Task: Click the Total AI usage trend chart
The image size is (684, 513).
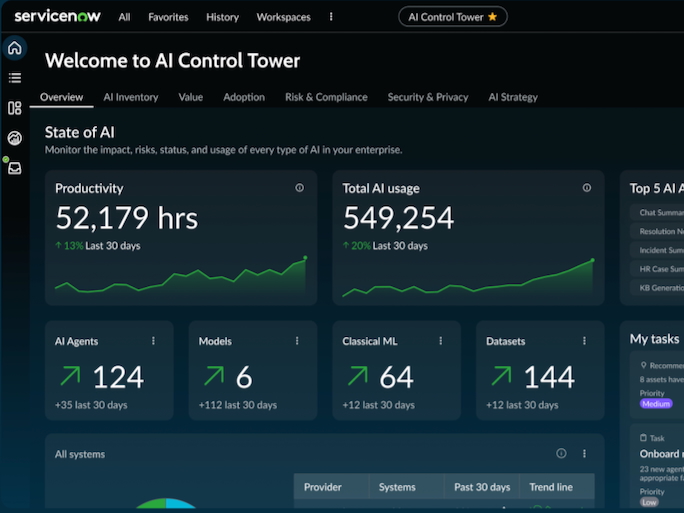Action: 469,277
